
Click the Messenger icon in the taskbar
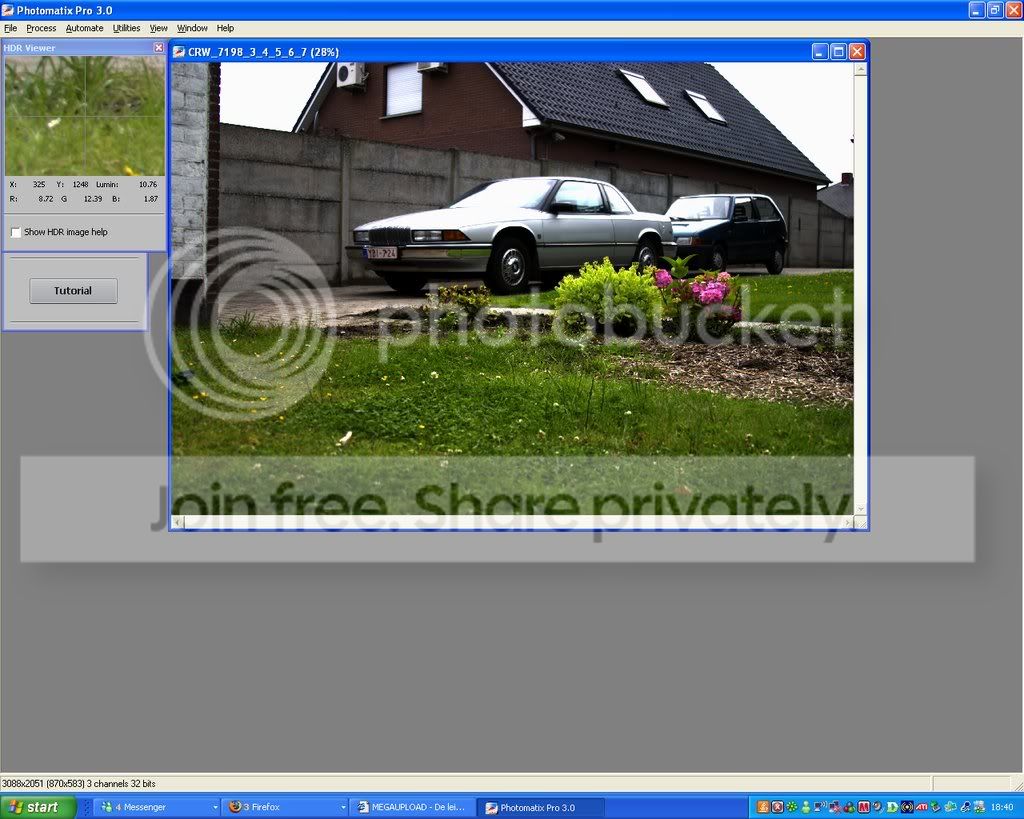107,807
